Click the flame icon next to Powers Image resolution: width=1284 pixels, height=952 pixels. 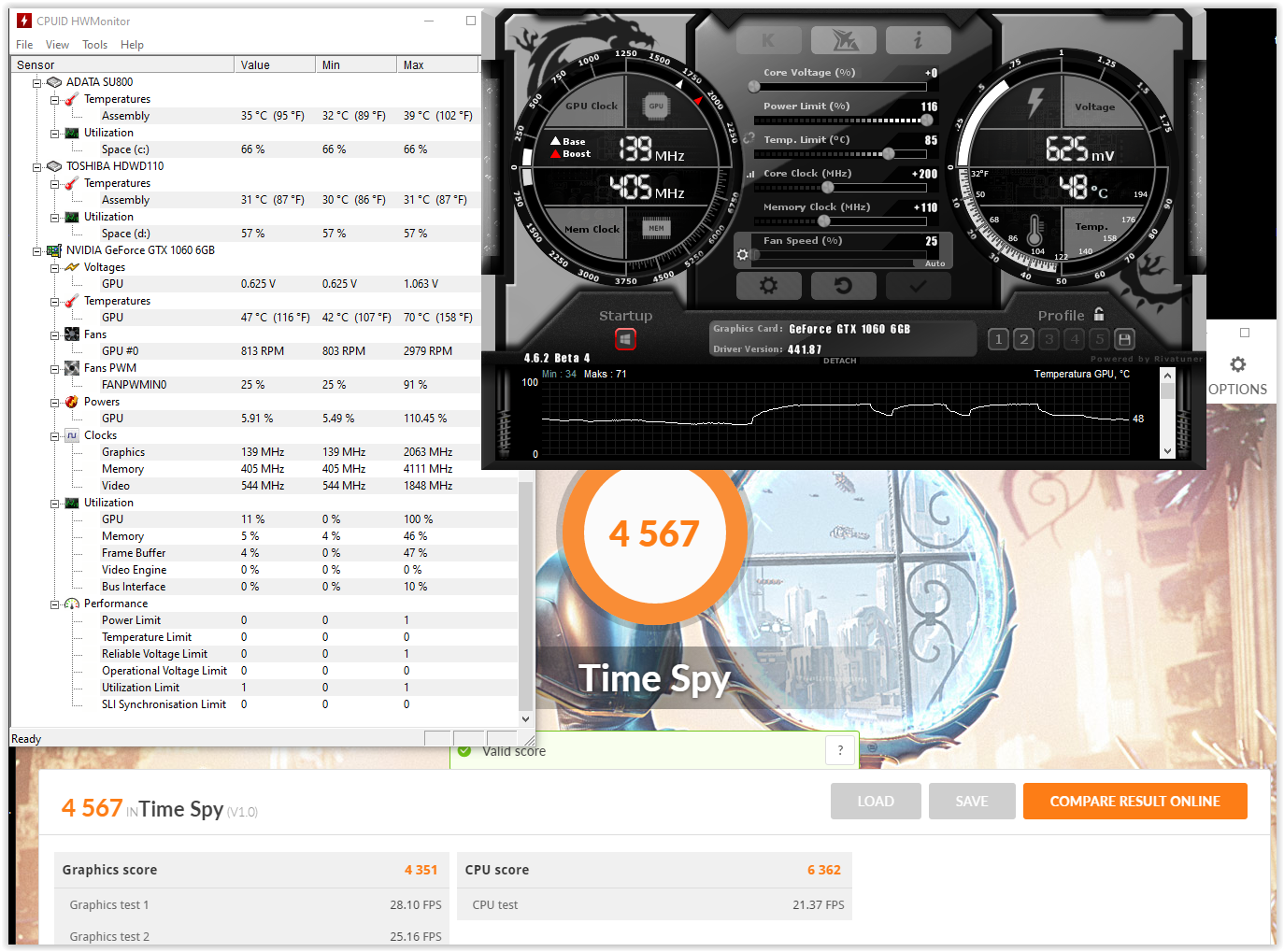click(72, 402)
